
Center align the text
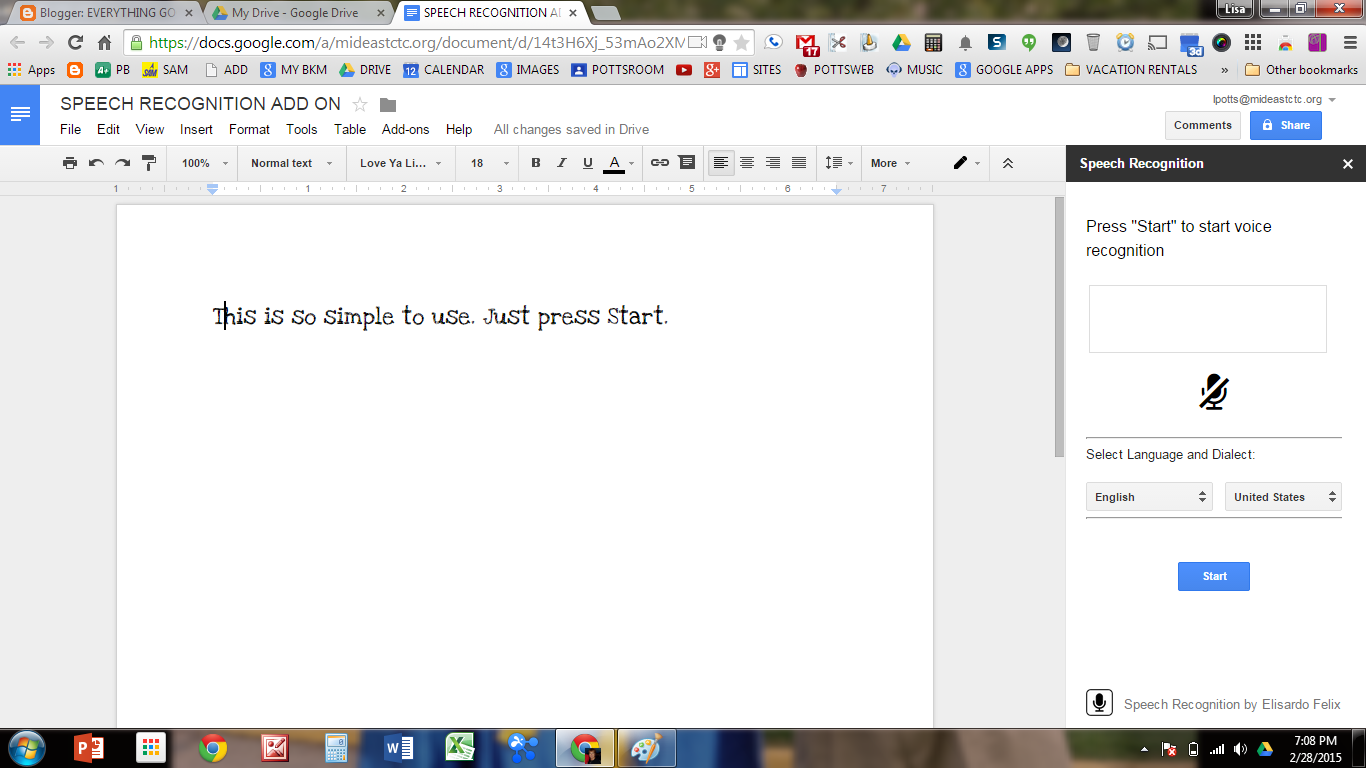[x=747, y=163]
